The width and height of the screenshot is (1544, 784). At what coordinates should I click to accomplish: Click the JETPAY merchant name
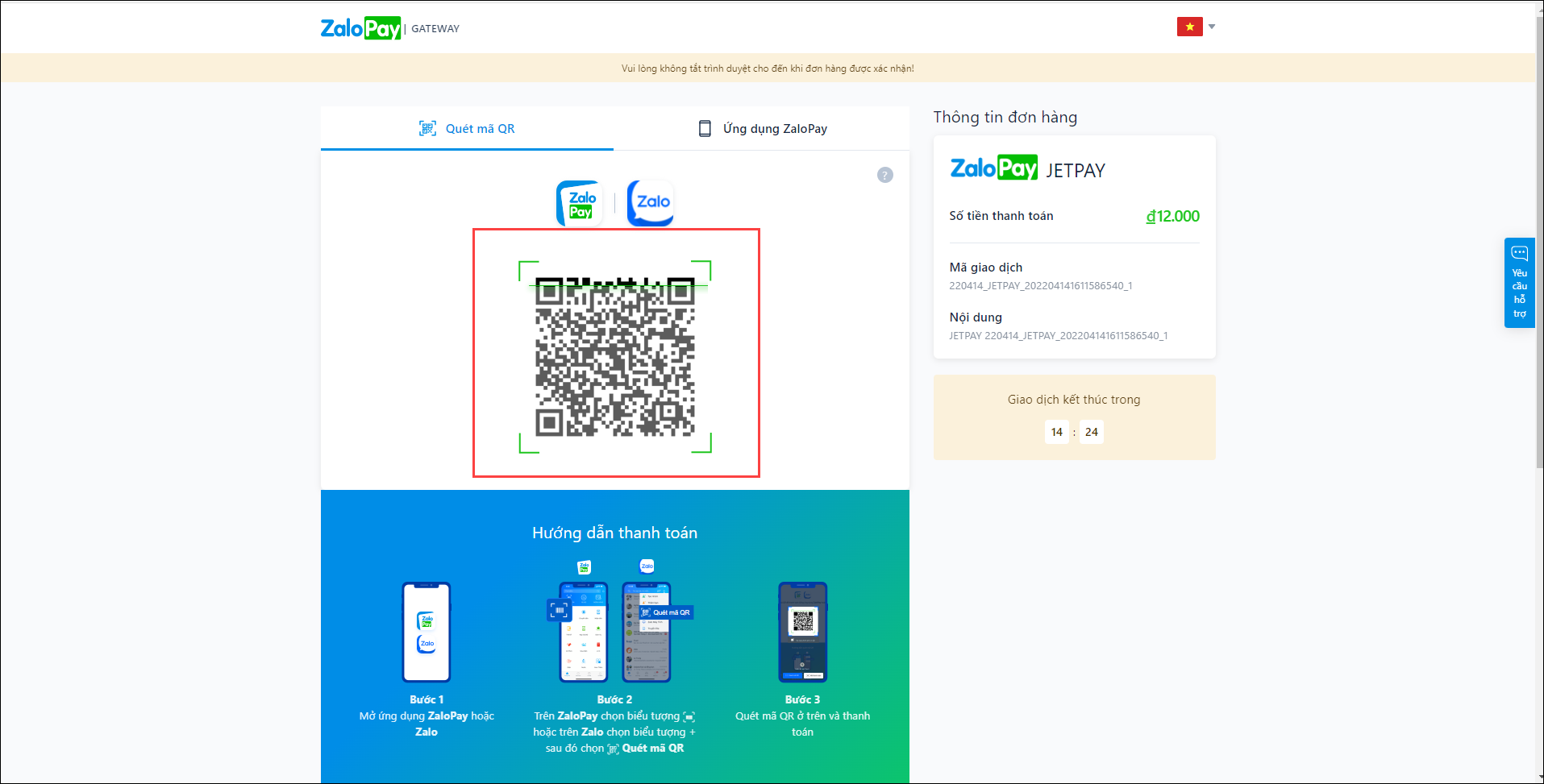(x=1076, y=170)
